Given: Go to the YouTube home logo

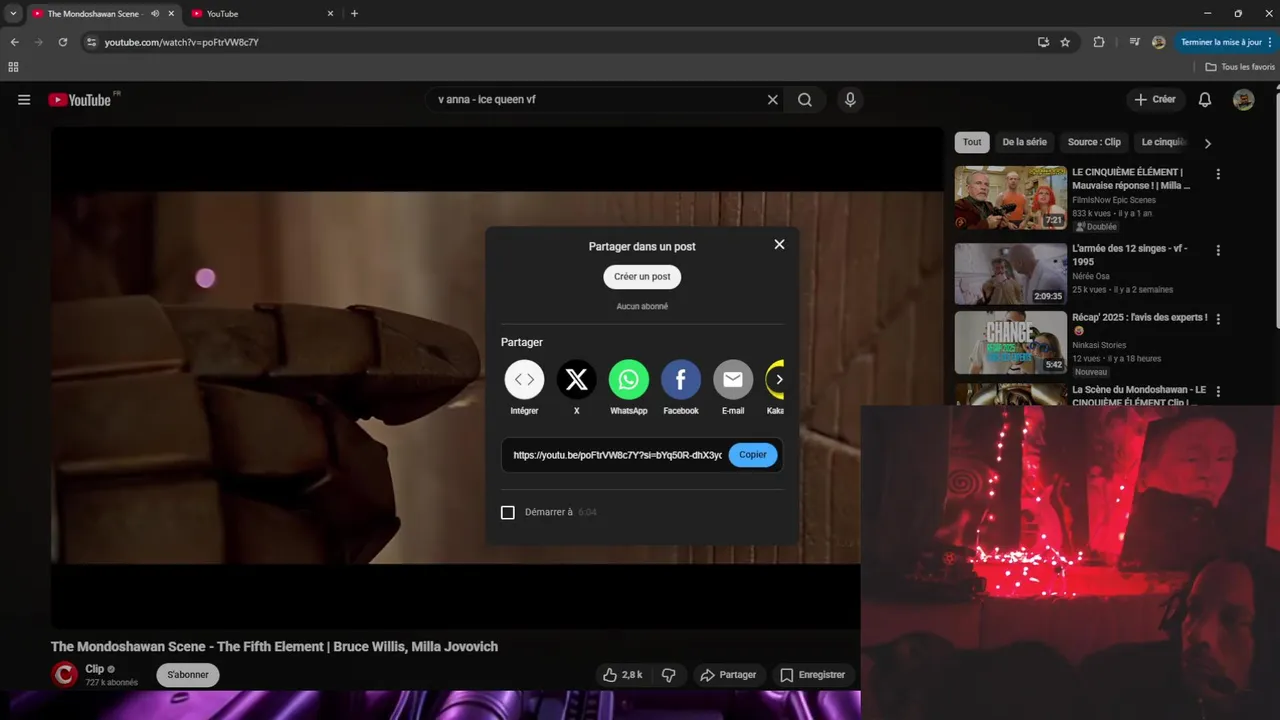Looking at the screenshot, I should pos(80,100).
